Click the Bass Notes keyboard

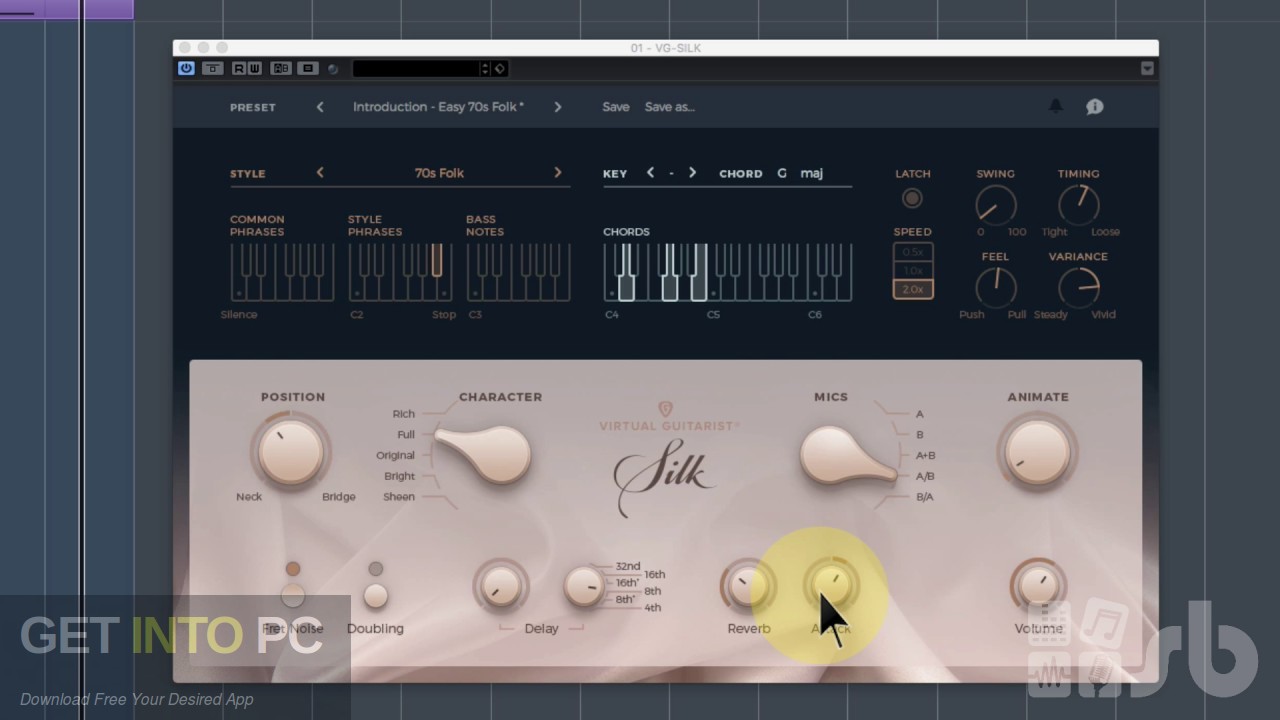coord(518,272)
